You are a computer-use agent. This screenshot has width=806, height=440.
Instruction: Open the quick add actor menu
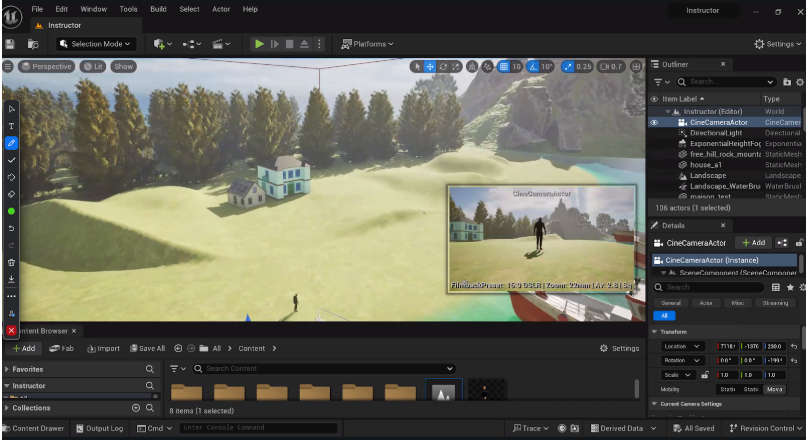(x=162, y=44)
